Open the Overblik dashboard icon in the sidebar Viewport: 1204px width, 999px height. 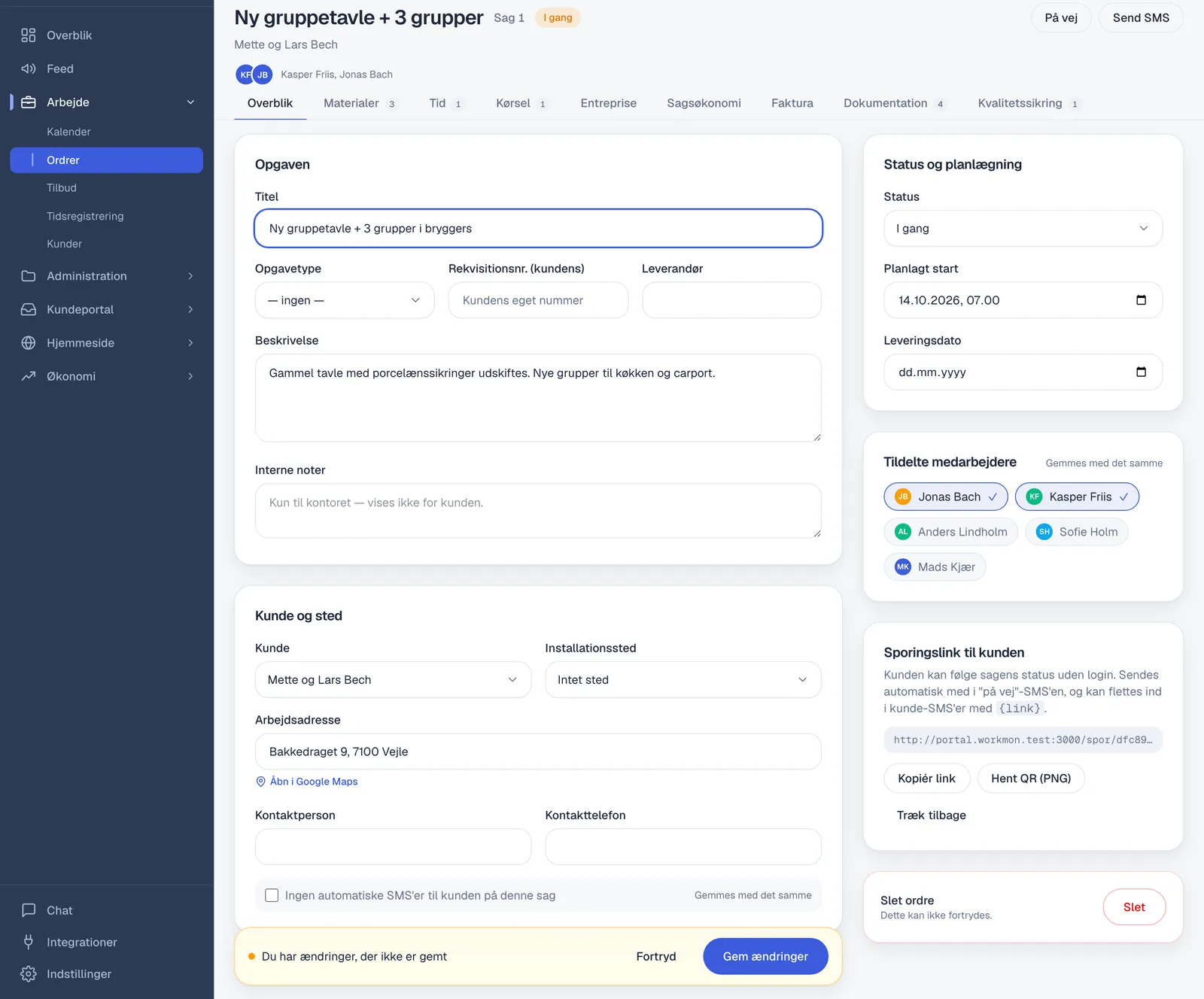pos(29,35)
